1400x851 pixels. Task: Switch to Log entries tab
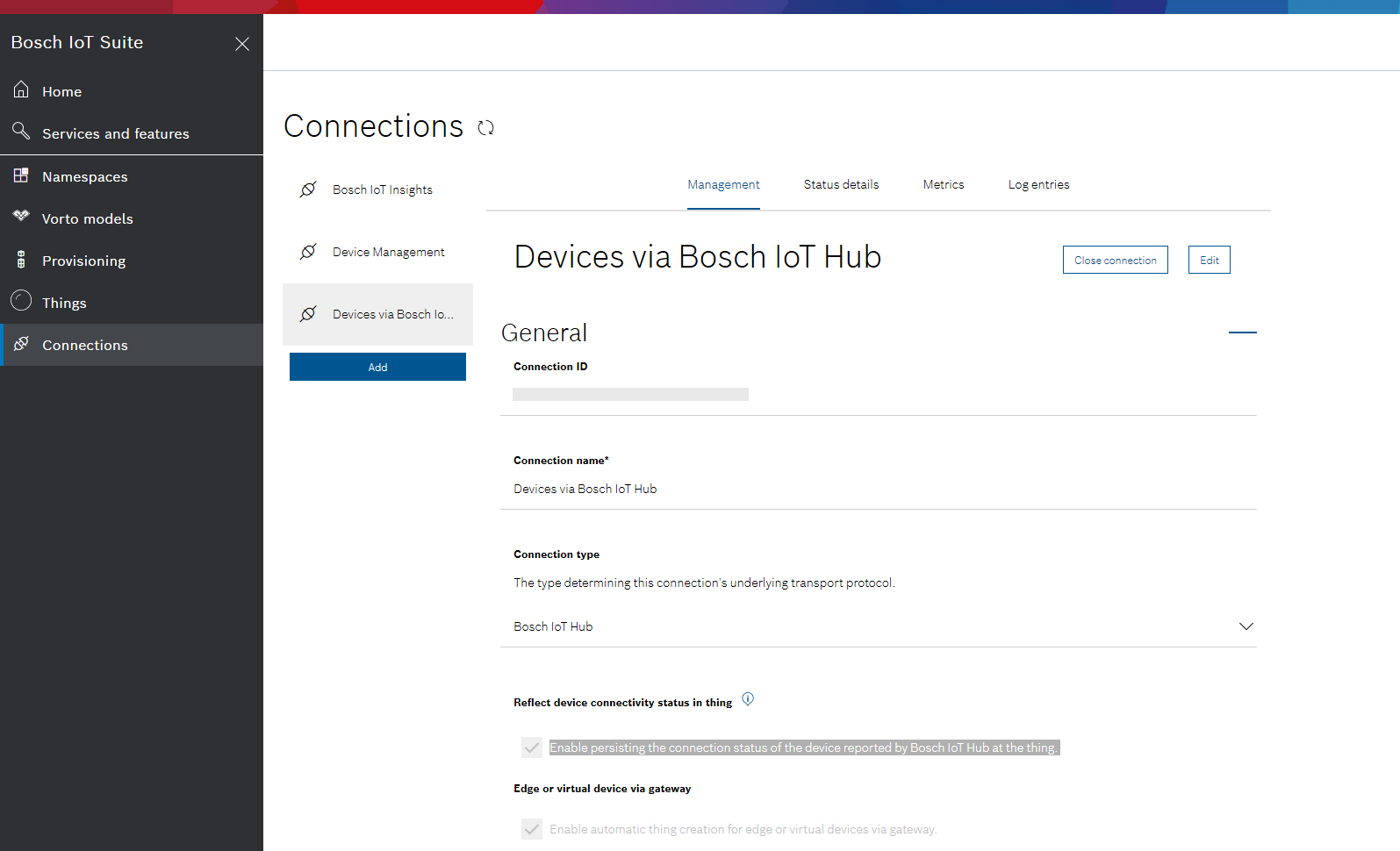(1038, 184)
